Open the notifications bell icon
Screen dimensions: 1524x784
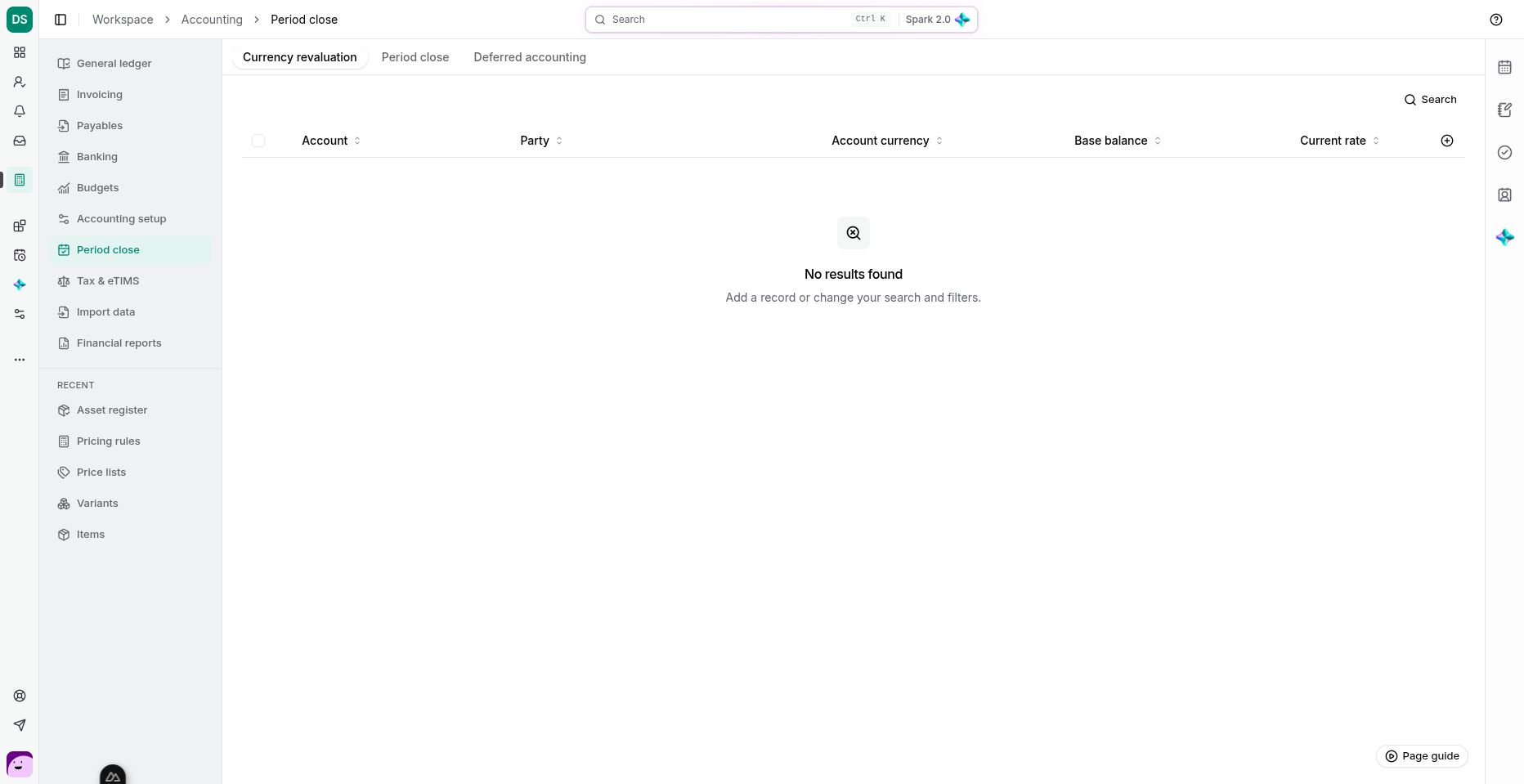click(20, 111)
